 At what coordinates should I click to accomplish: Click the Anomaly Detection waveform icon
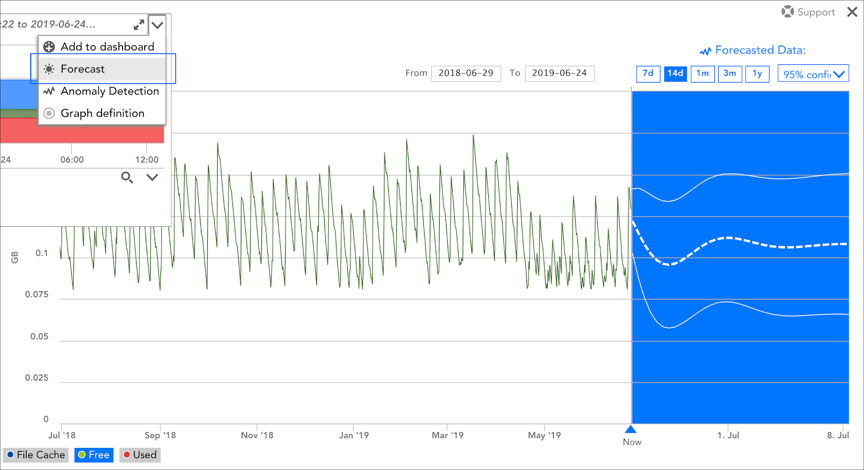[49, 91]
